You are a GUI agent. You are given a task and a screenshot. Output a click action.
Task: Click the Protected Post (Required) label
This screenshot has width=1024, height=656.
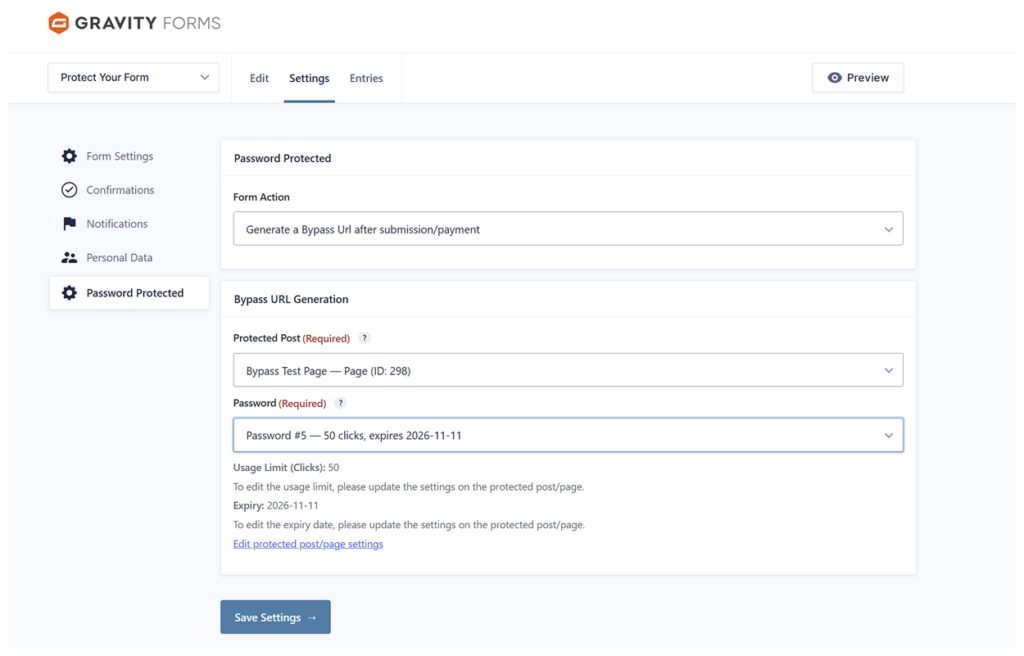[291, 338]
